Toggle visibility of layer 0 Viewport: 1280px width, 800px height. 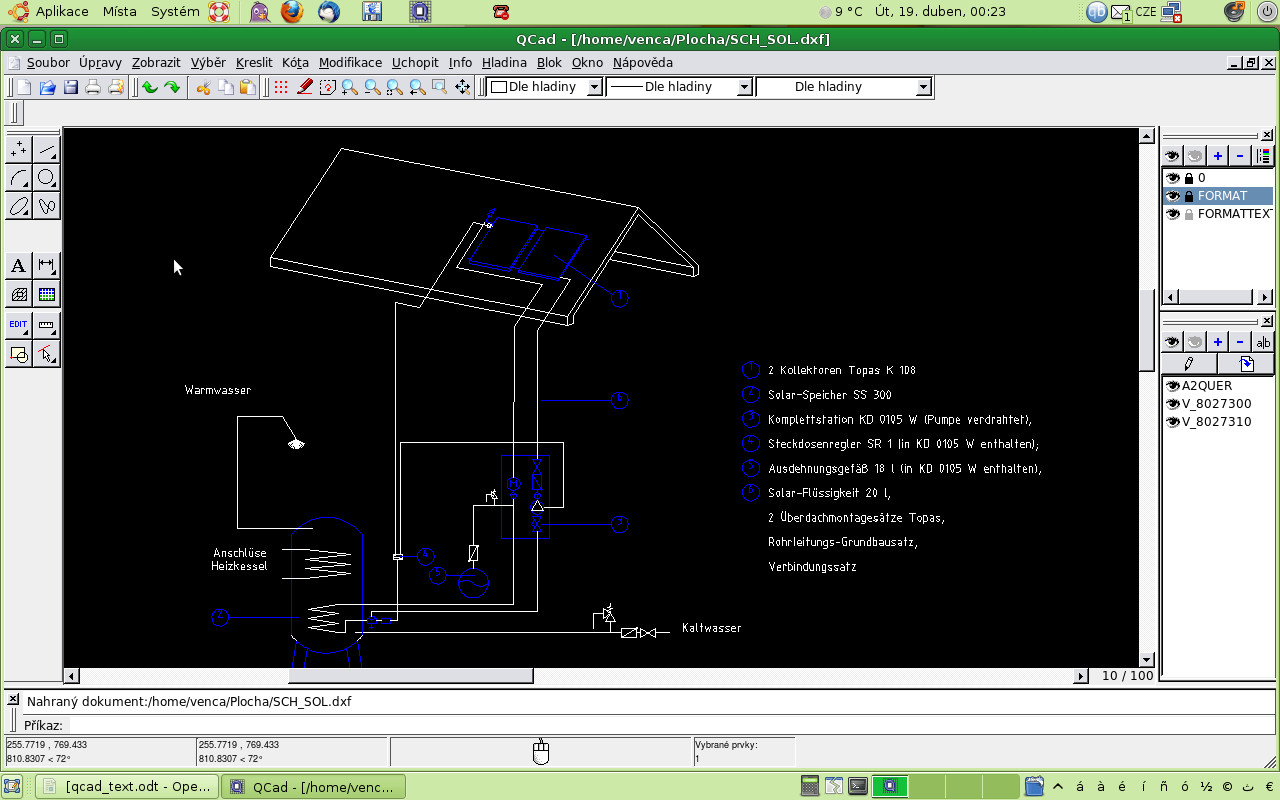(x=1173, y=178)
